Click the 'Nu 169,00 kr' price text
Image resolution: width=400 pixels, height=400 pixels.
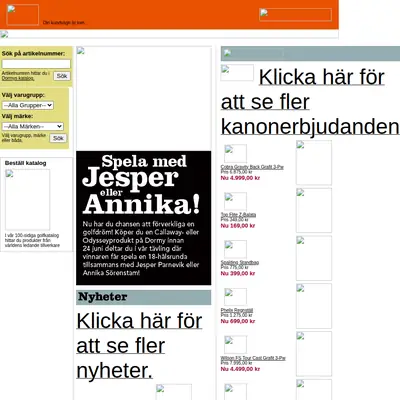[x=238, y=226]
